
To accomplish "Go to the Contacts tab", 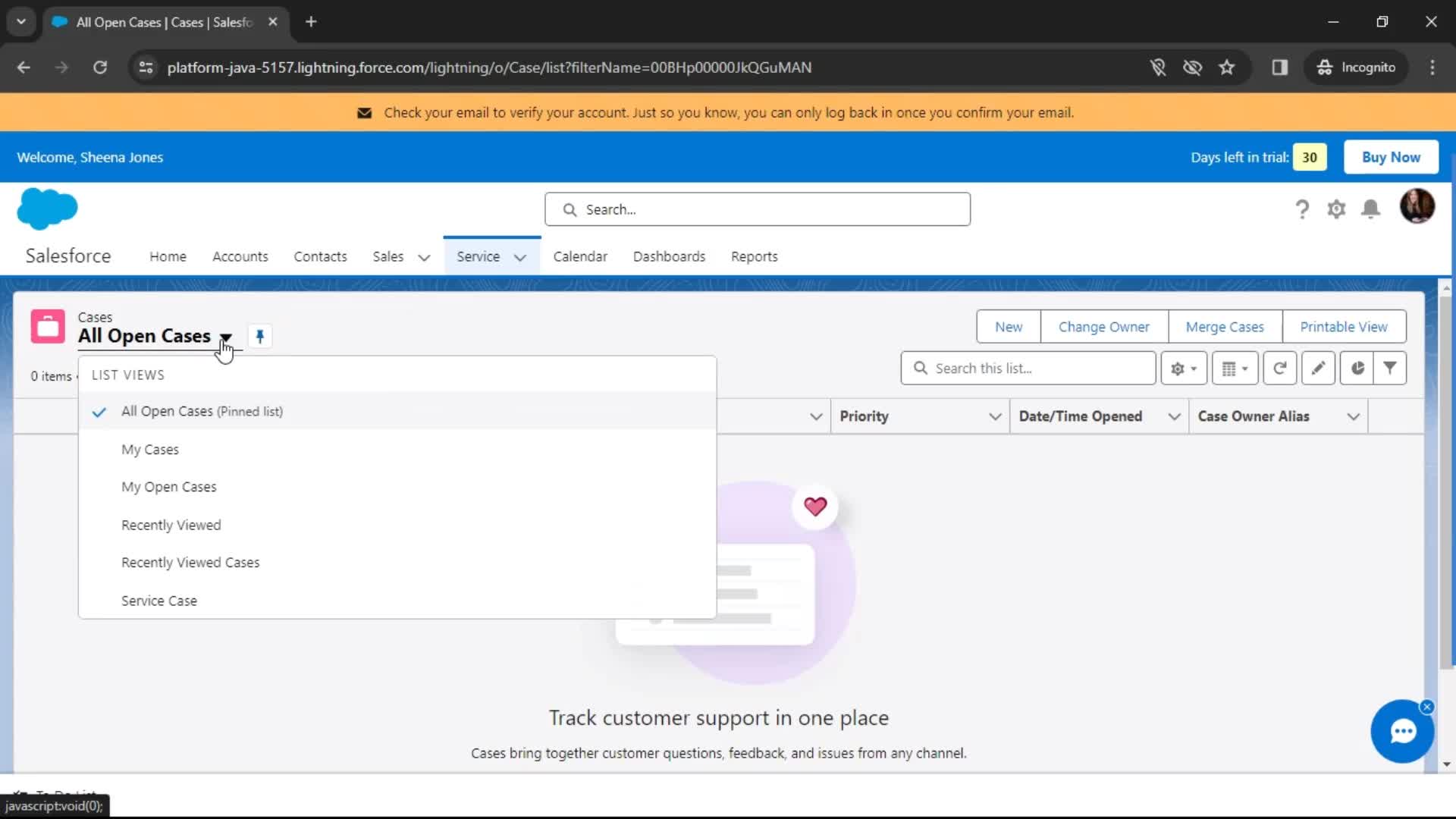I will point(320,256).
